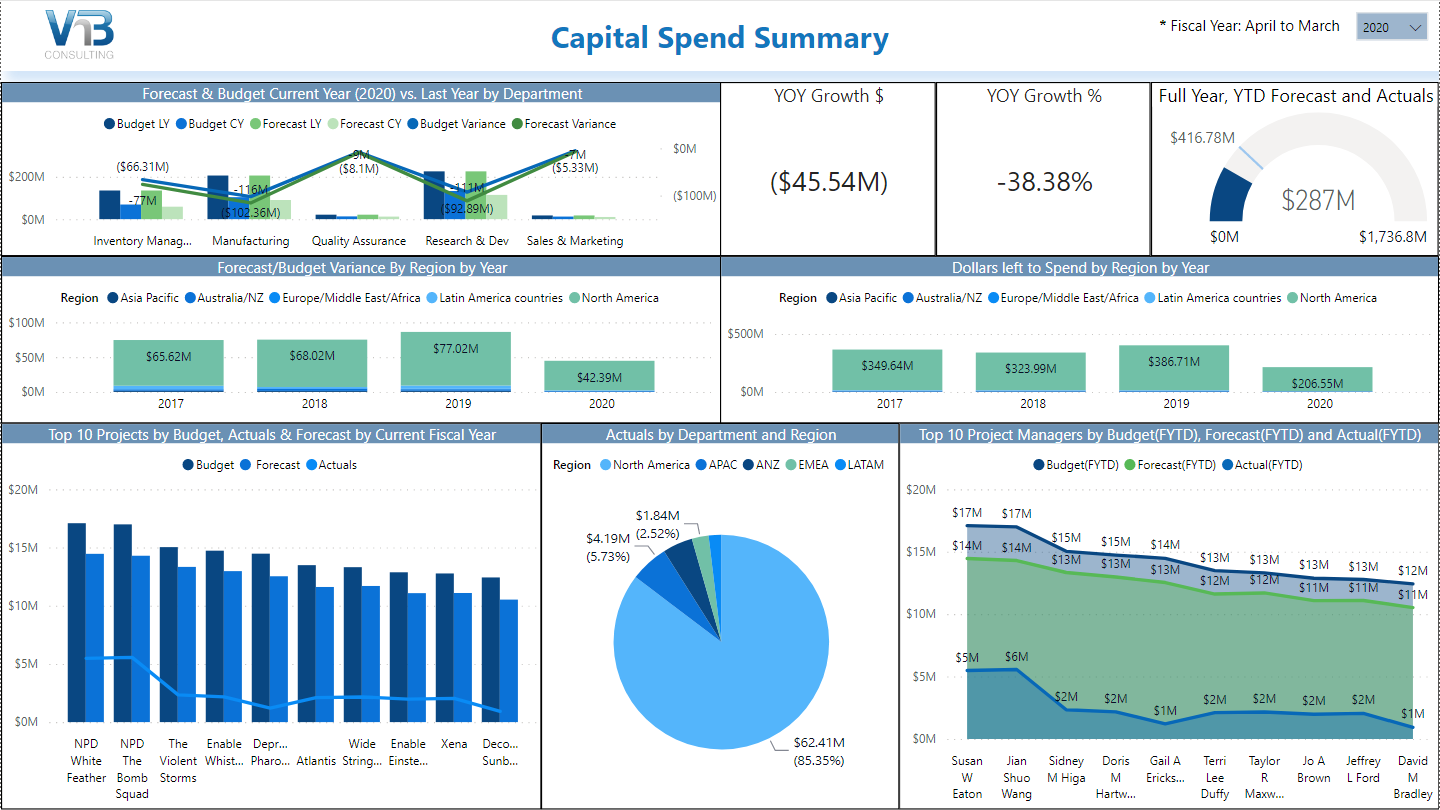Filter pie by EMEA legend item
Screen dimensions: 1440x810
[808, 465]
